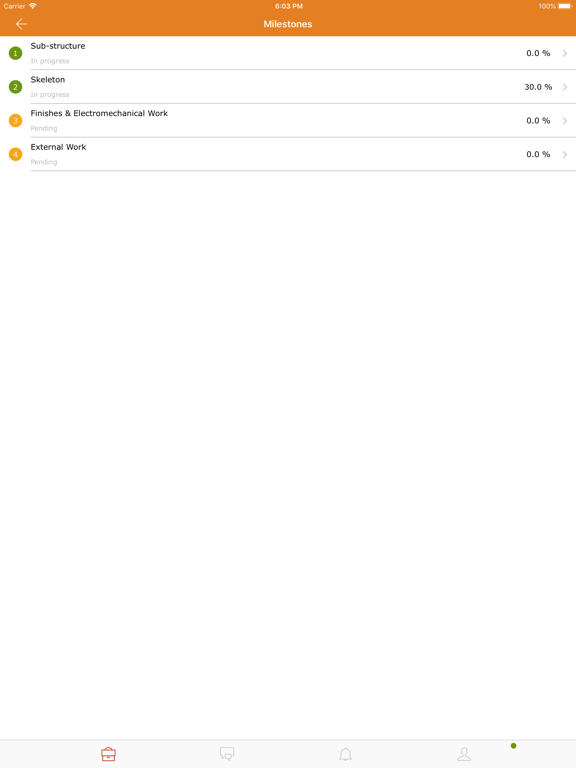Expand Finishes & Electromechanical Work chevron

click(x=565, y=120)
